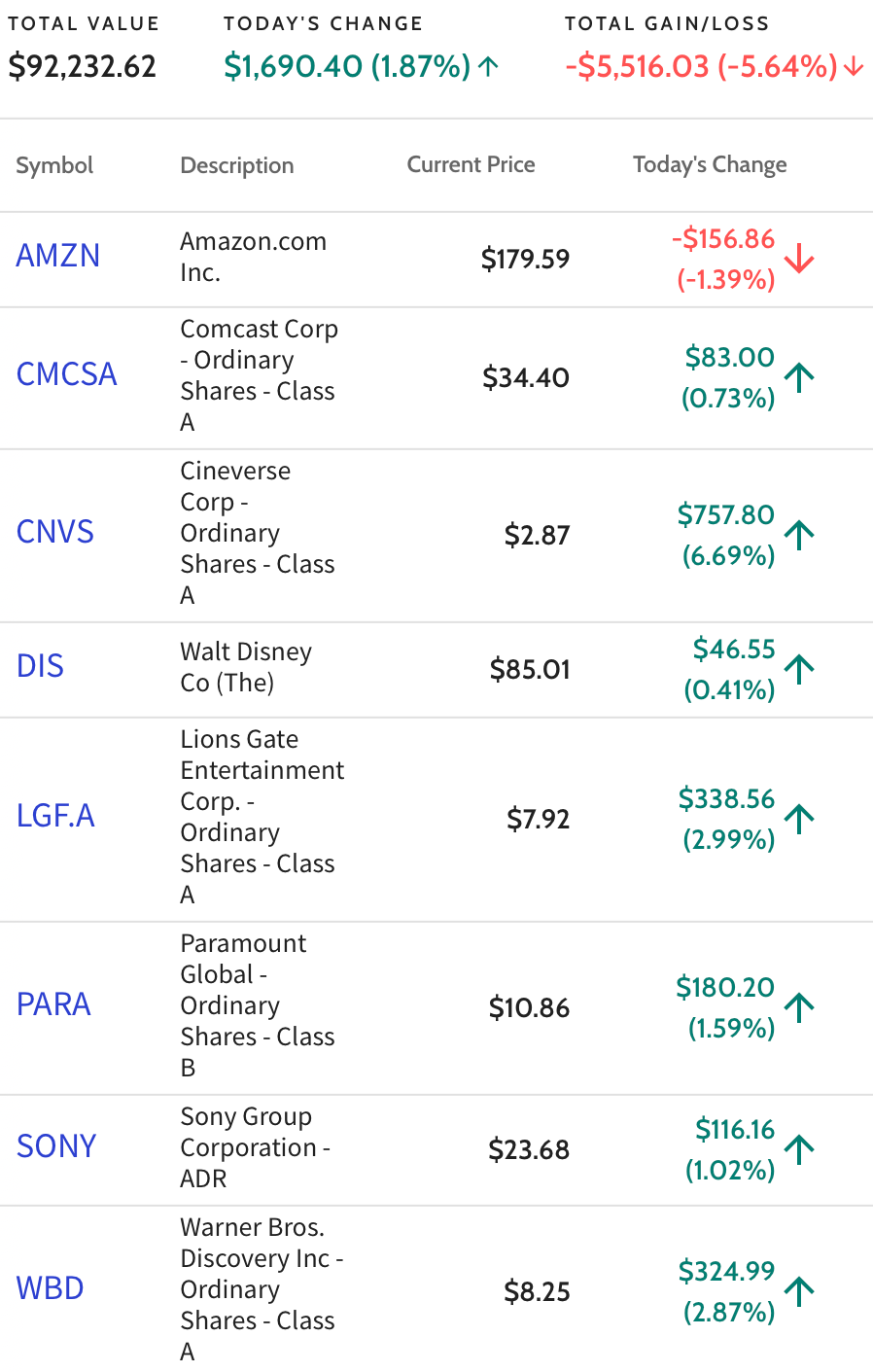
Task: Click the green up arrow for PARA
Action: (799, 1007)
